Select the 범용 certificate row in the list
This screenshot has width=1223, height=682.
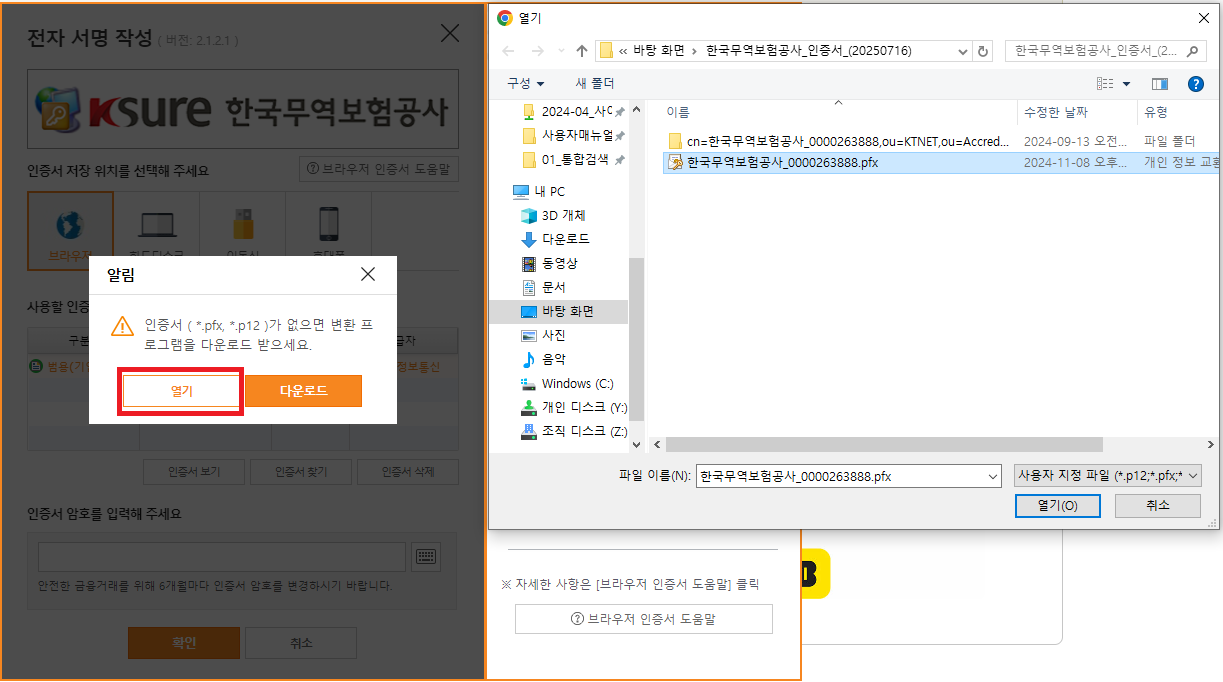pyautogui.click(x=243, y=367)
